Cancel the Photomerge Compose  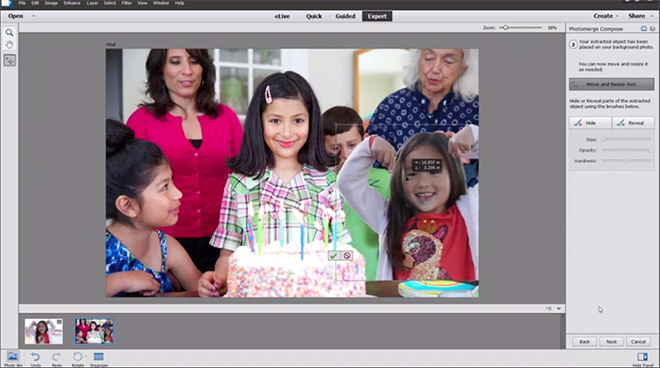tap(638, 341)
